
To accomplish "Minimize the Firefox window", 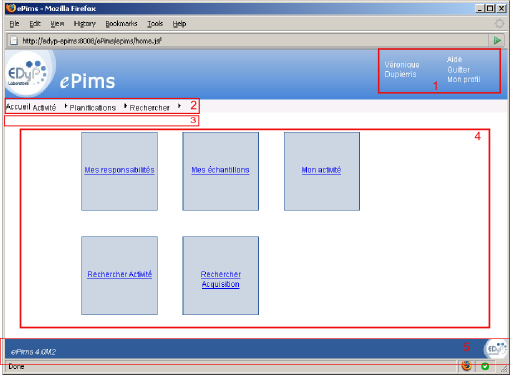I will pos(480,8).
